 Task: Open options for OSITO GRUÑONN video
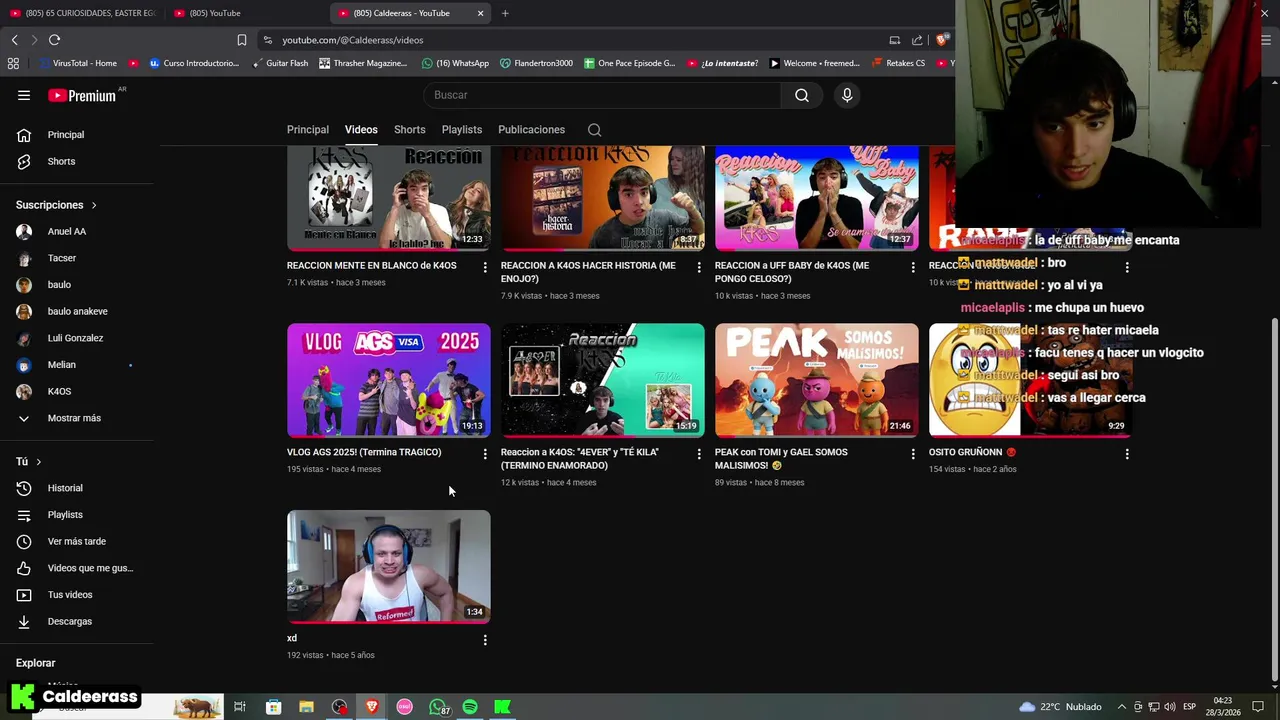(x=1127, y=454)
